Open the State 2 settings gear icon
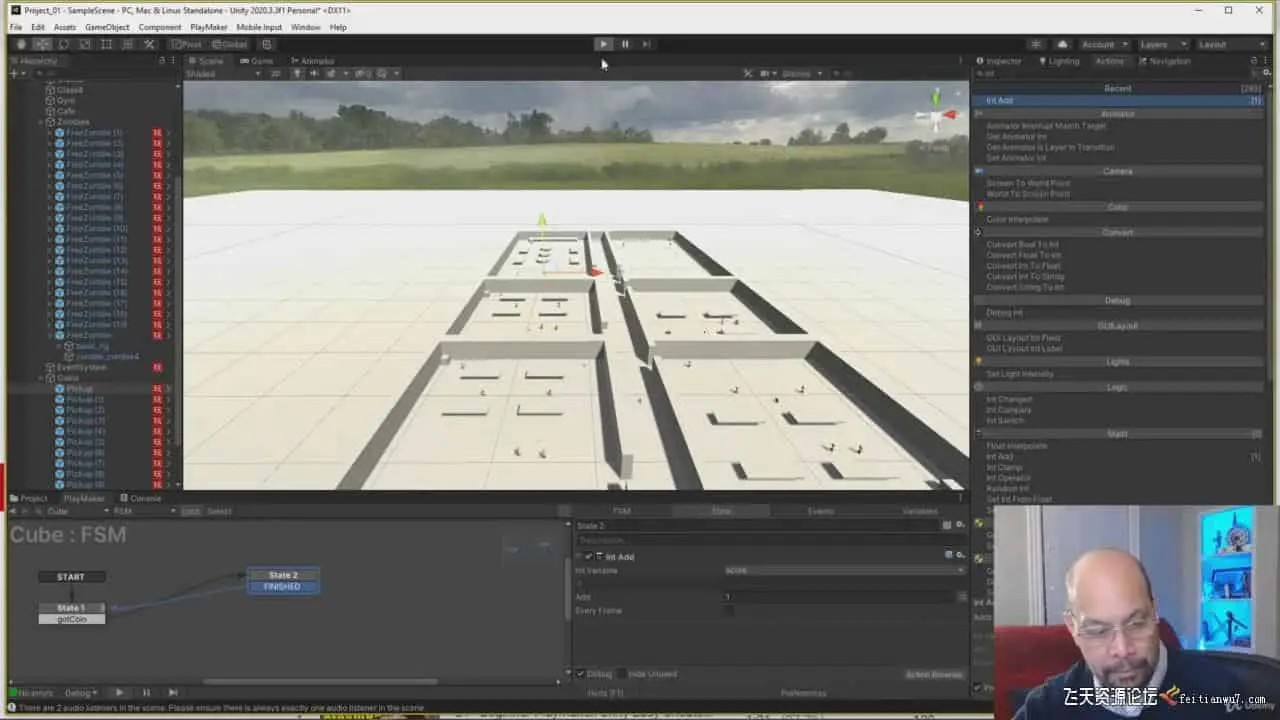The height and width of the screenshot is (720, 1280). coord(961,525)
